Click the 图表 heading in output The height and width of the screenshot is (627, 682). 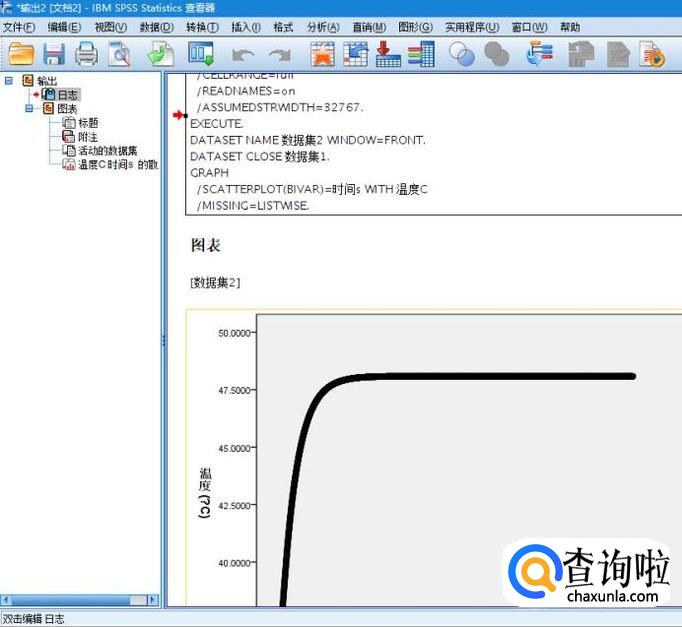[206, 245]
